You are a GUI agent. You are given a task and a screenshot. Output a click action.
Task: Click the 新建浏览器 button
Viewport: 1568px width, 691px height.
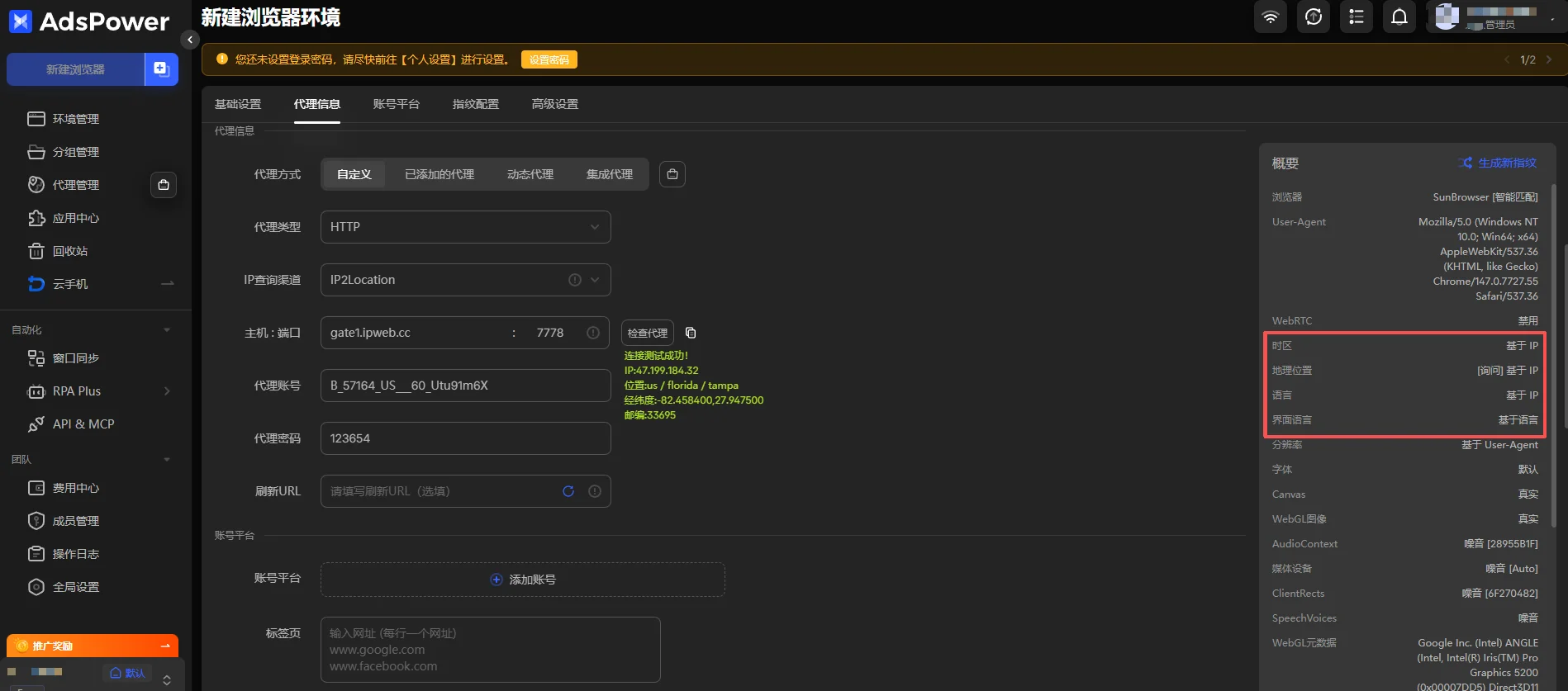(75, 69)
